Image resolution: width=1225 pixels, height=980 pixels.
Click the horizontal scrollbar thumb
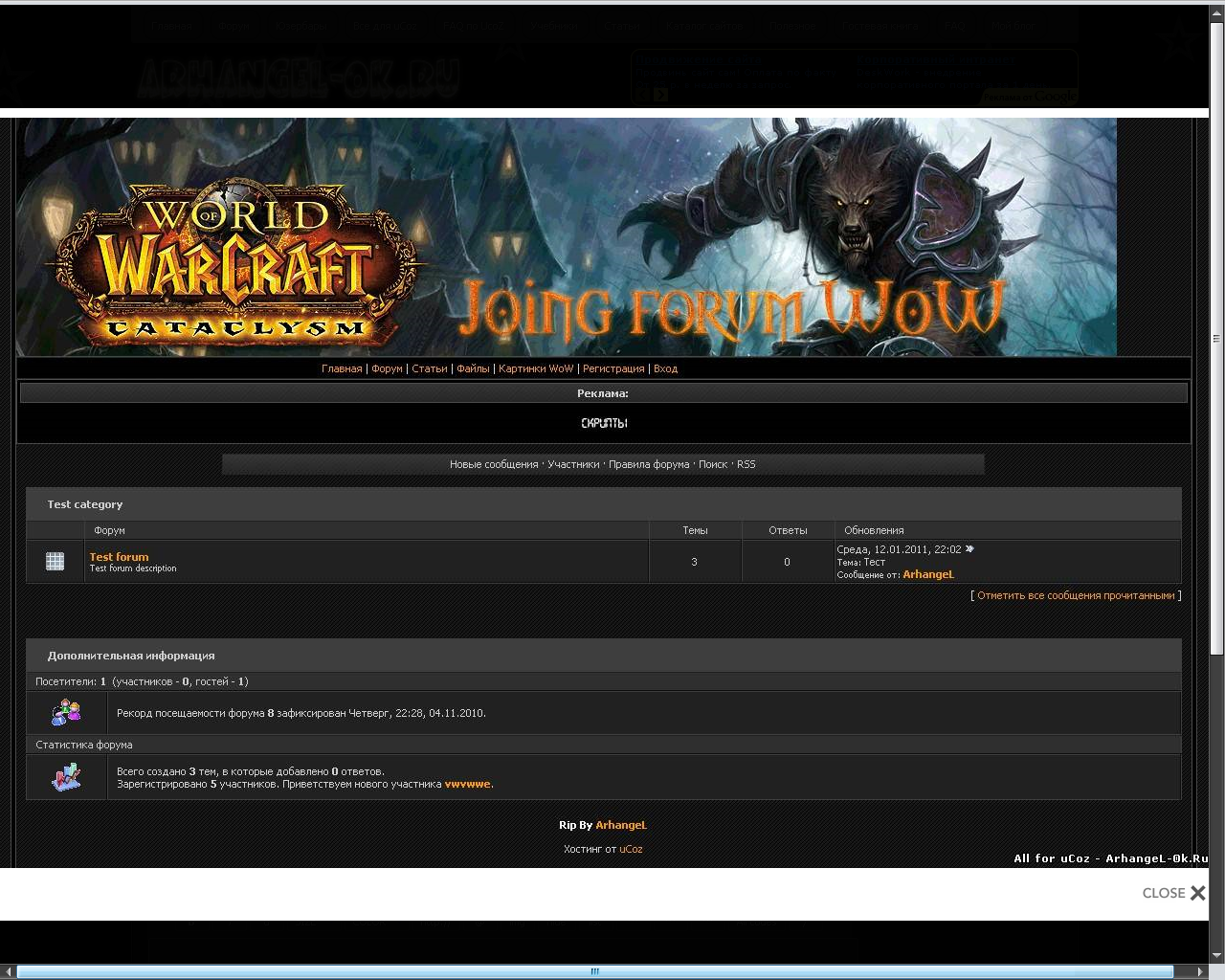(594, 971)
